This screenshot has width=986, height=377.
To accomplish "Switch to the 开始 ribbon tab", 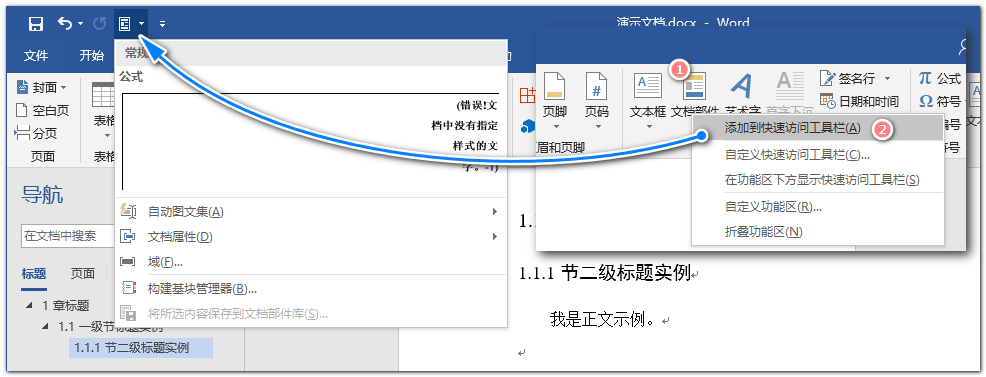I will click(91, 55).
